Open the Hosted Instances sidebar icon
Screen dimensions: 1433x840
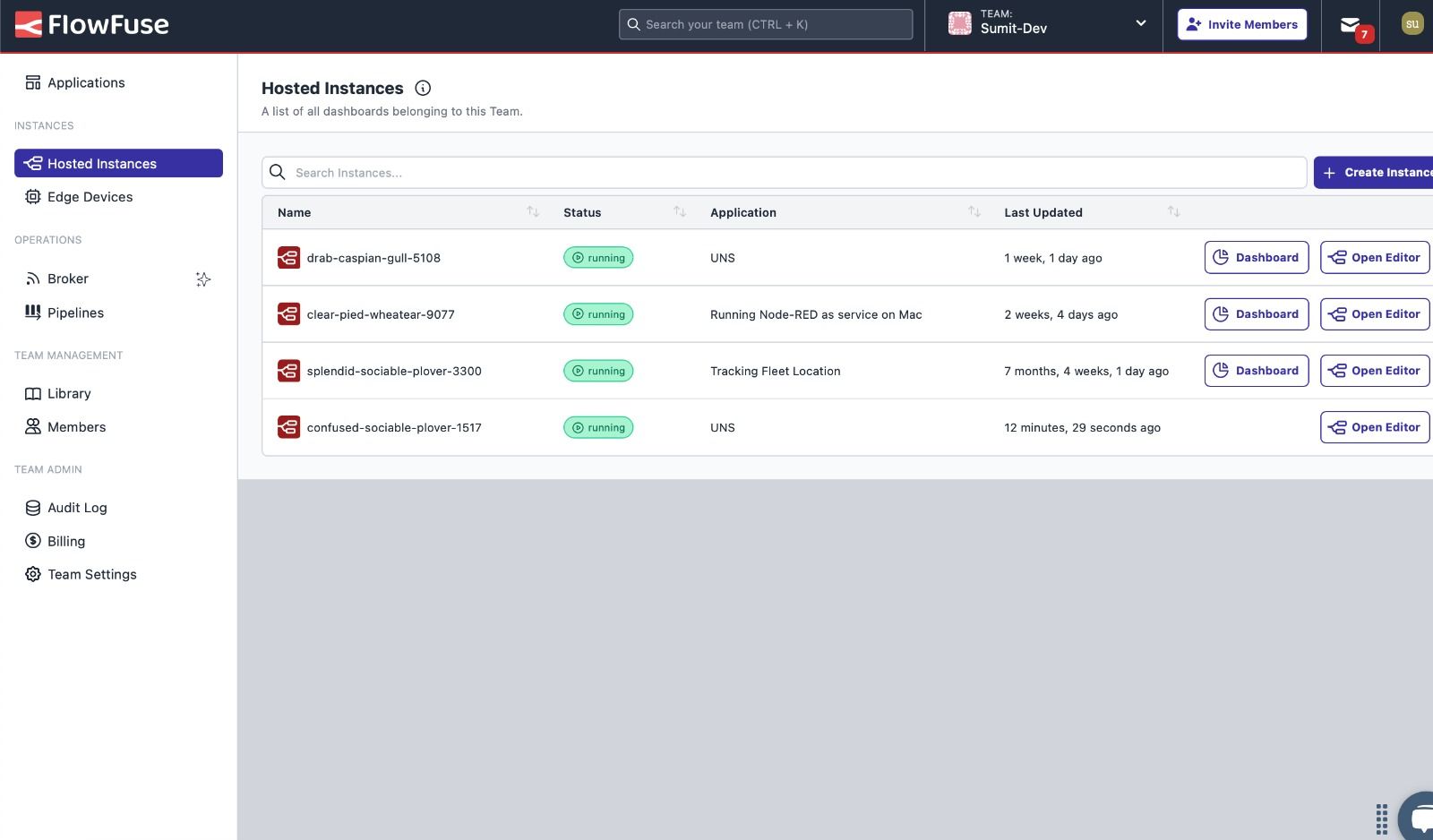pos(33,163)
